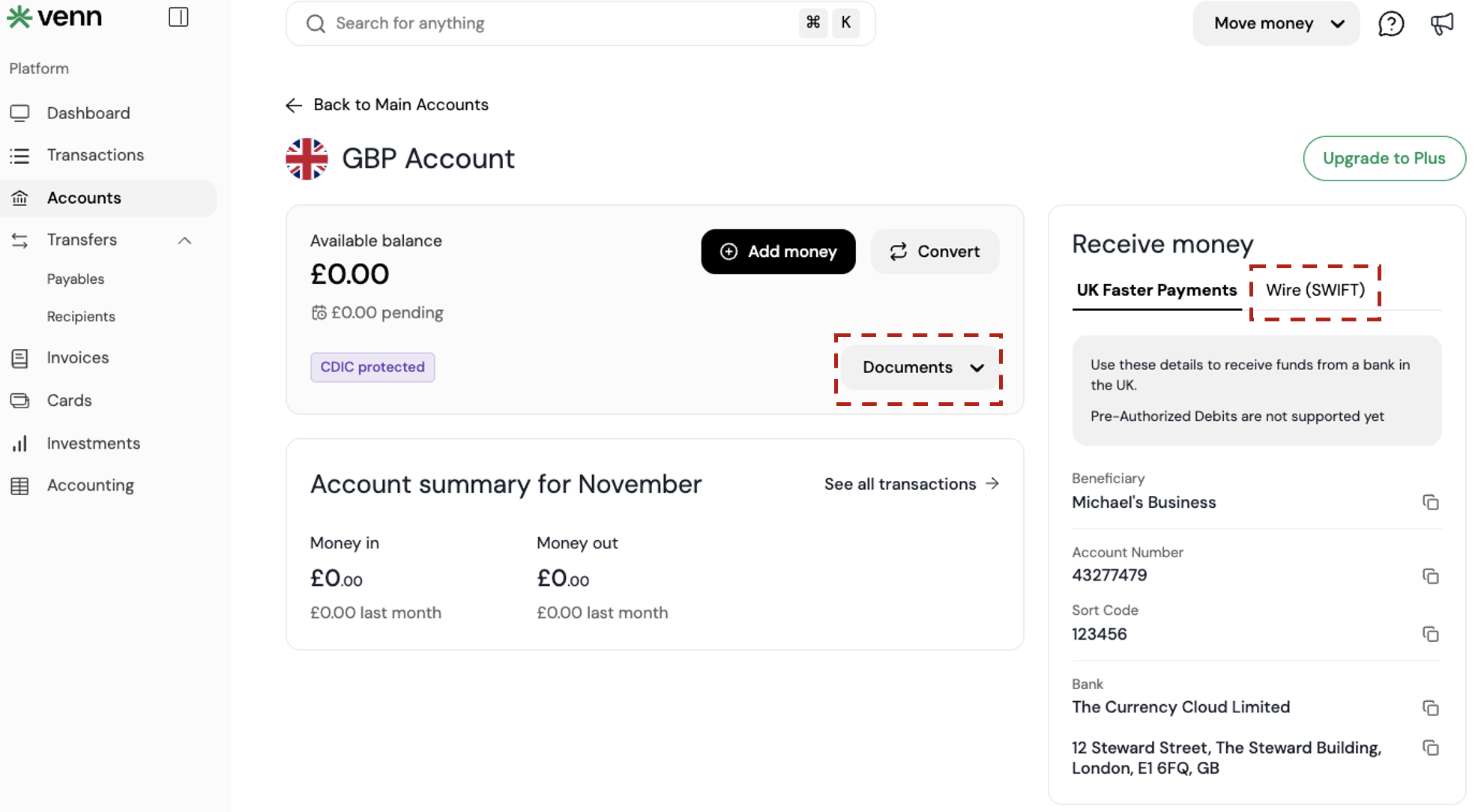Open the Move money dropdown
This screenshot has height=812, width=1475.
(1276, 24)
